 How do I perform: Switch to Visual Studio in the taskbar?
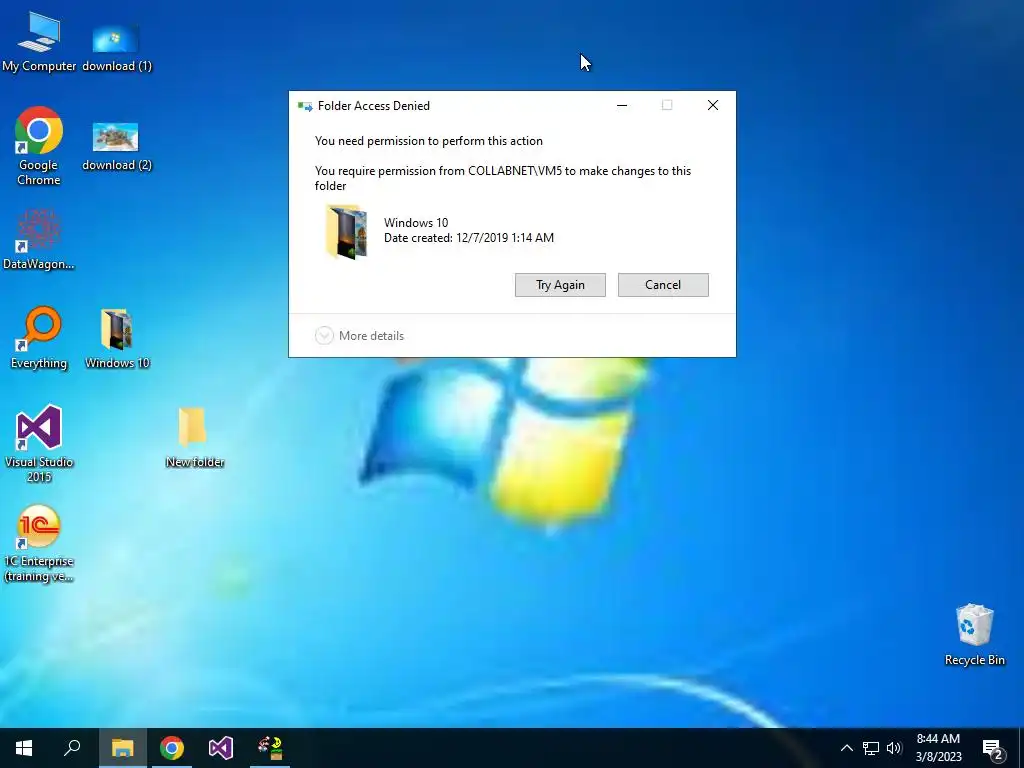[221, 748]
